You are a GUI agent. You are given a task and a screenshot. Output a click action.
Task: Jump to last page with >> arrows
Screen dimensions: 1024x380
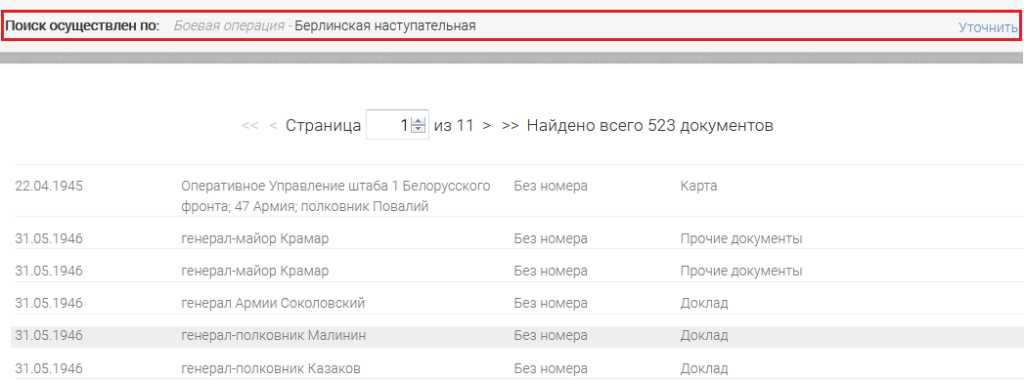pyautogui.click(x=510, y=125)
